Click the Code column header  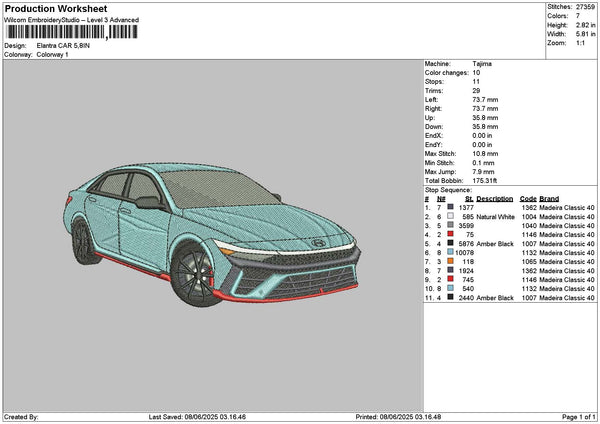coord(528,198)
